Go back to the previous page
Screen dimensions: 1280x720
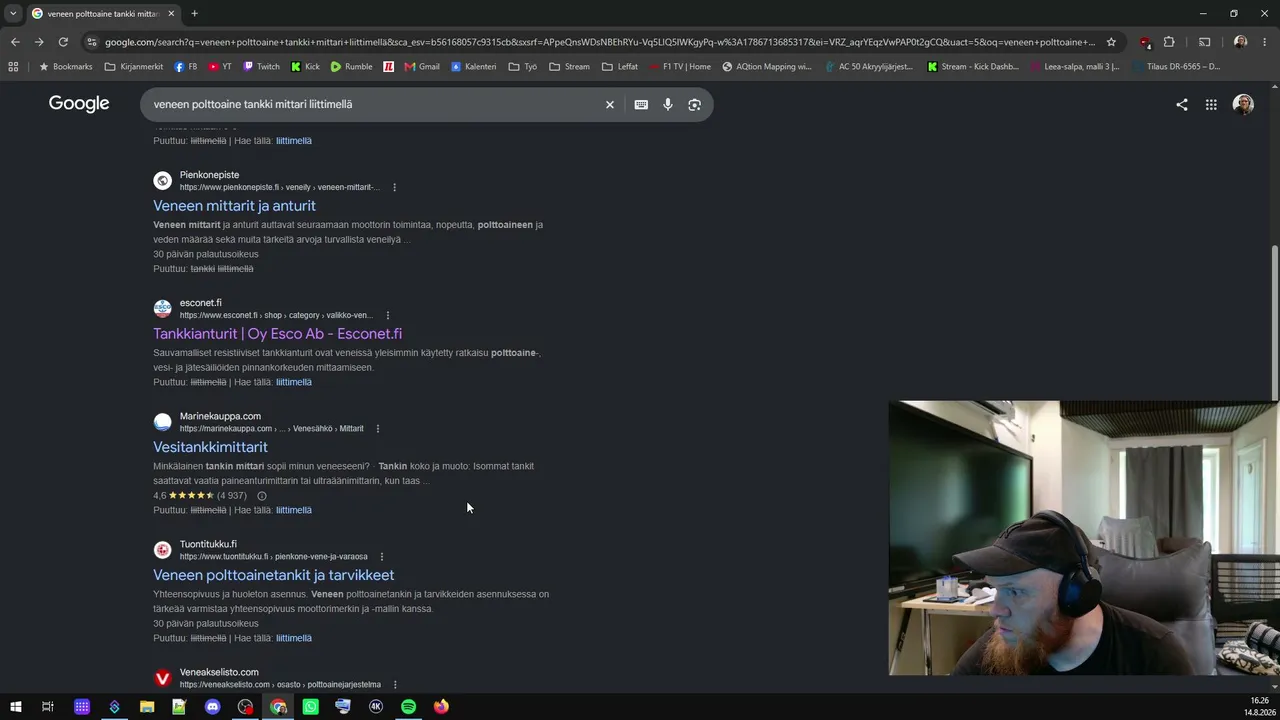(x=15, y=42)
